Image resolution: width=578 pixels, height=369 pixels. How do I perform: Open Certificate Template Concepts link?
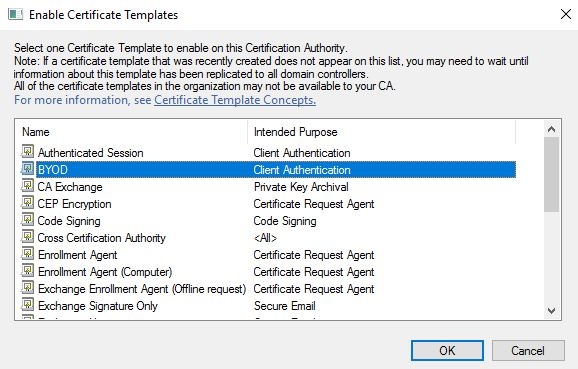[x=235, y=100]
